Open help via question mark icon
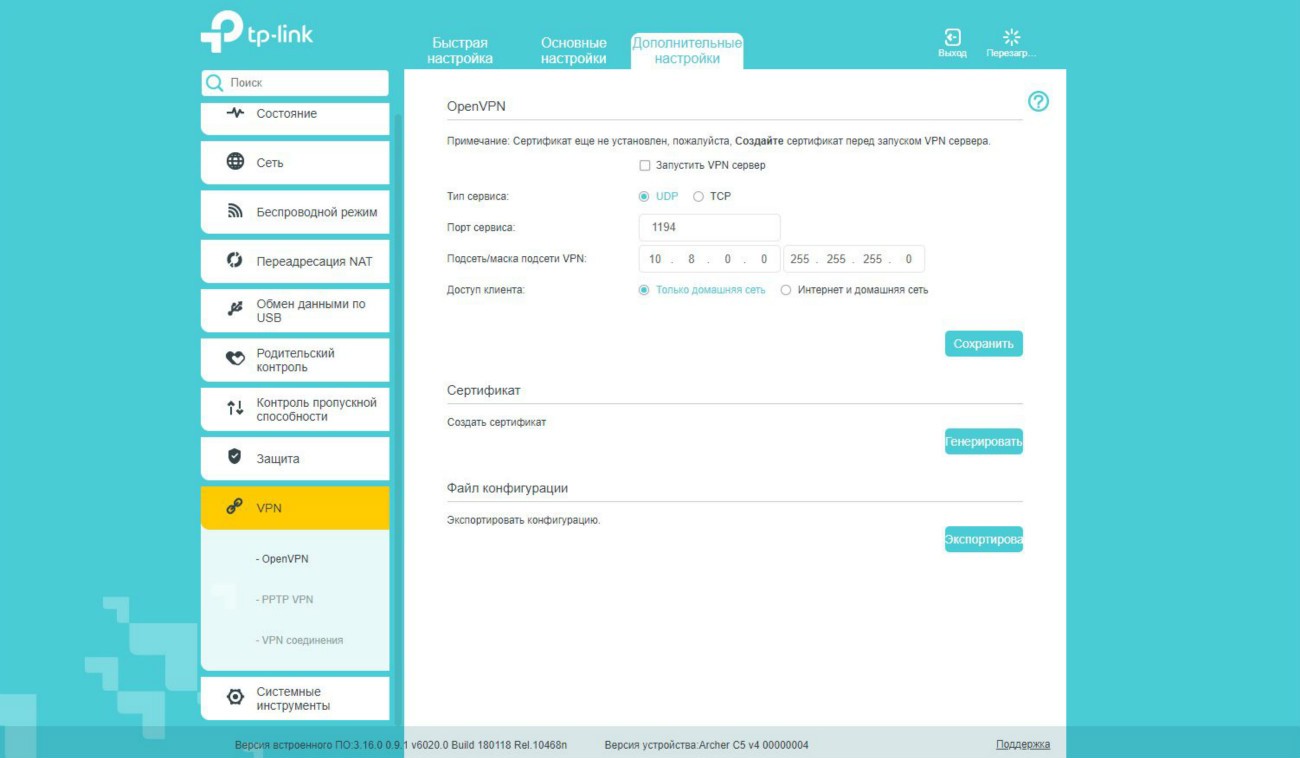The image size is (1300, 758). tap(1038, 101)
